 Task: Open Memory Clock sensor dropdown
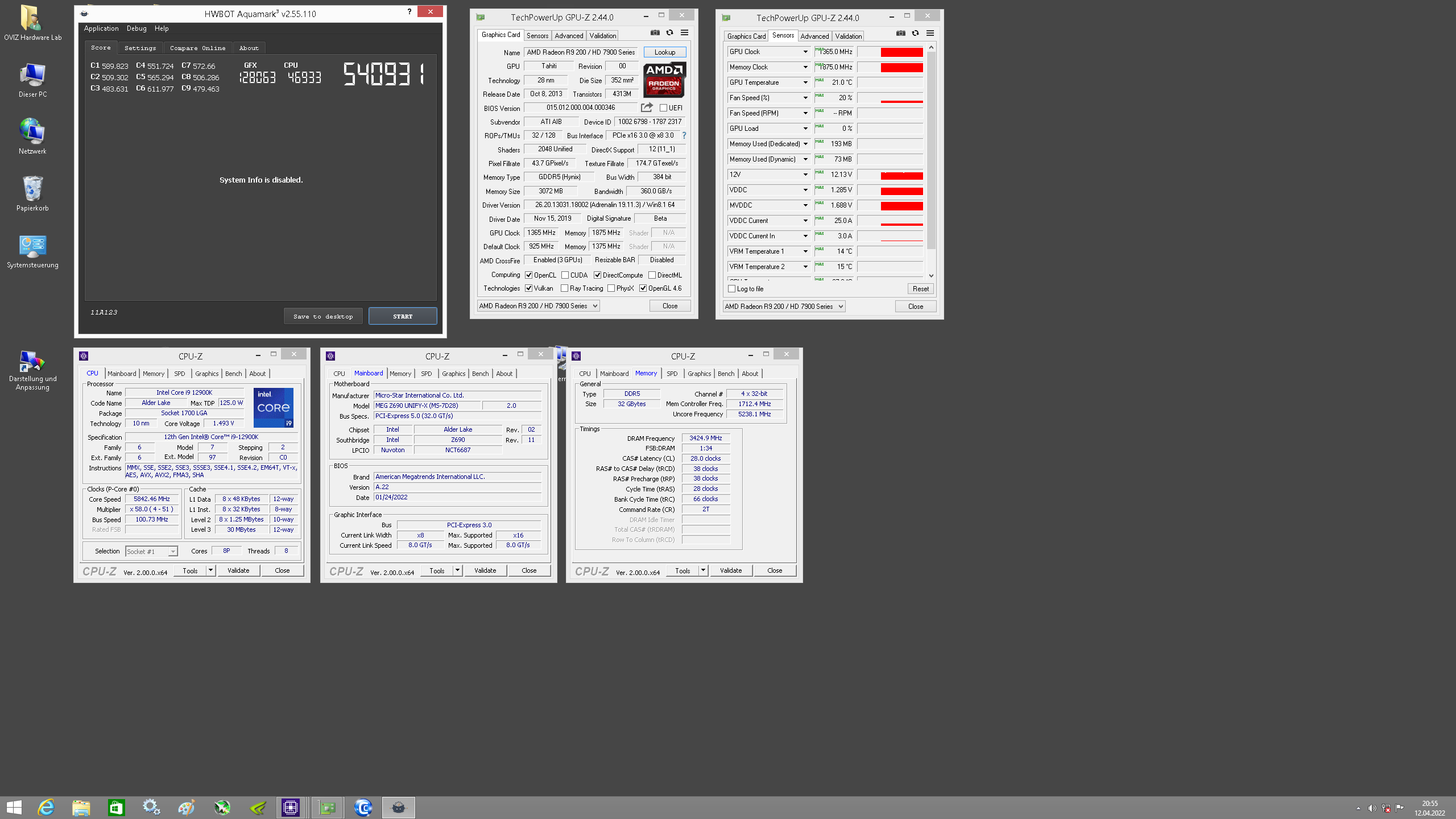click(805, 67)
